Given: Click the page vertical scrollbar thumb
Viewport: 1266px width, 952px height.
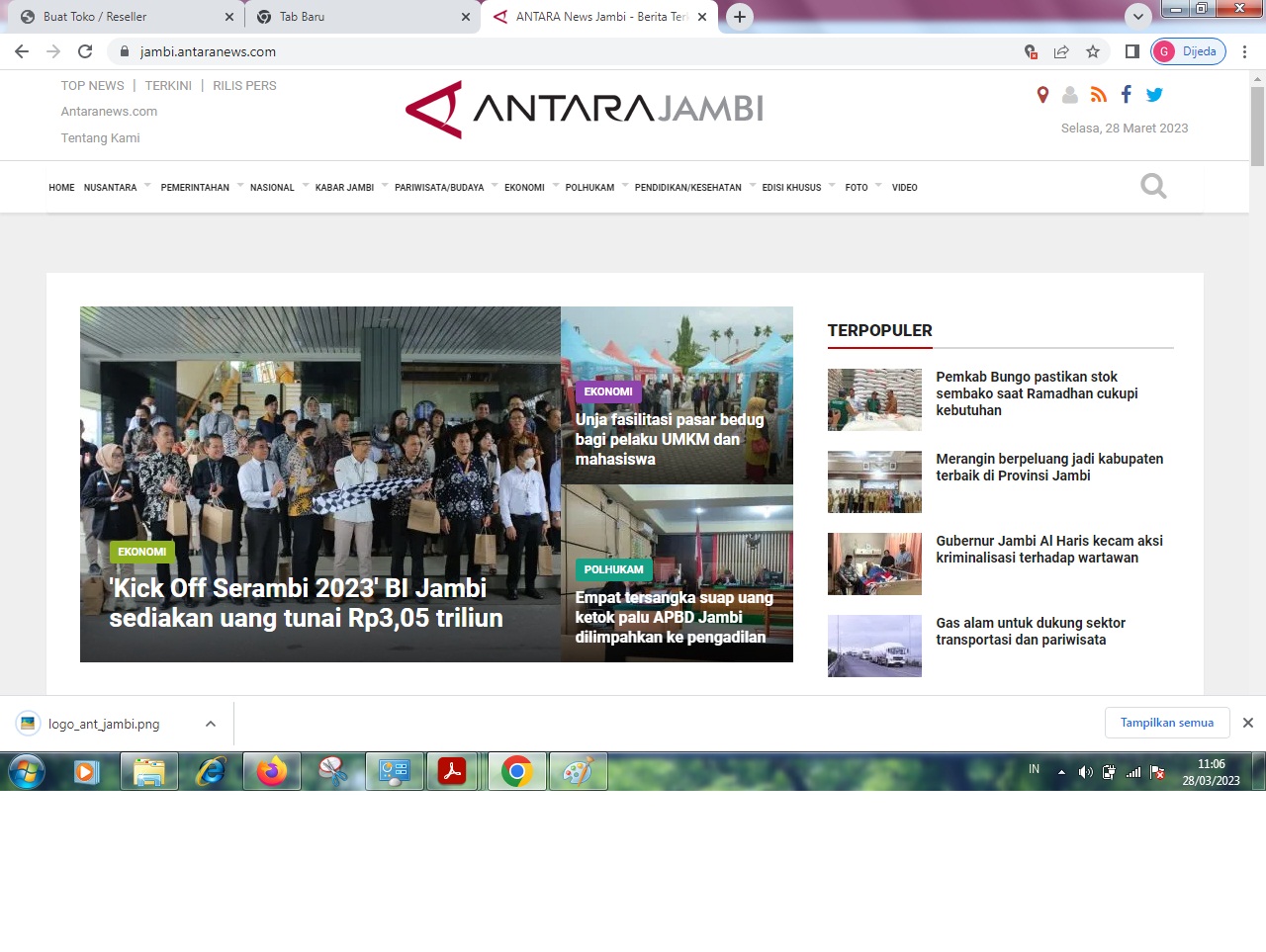Looking at the screenshot, I should 1257,126.
